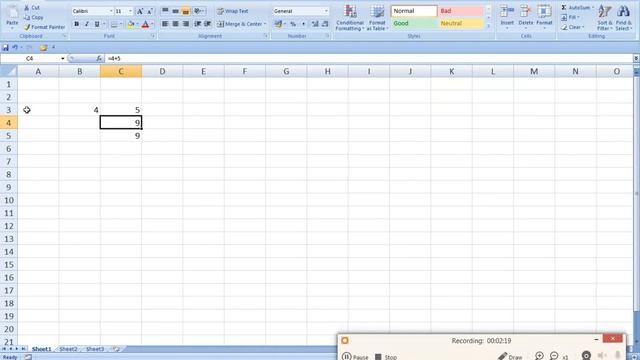Apply Accounting number format
The image size is (640, 360).
(278, 24)
